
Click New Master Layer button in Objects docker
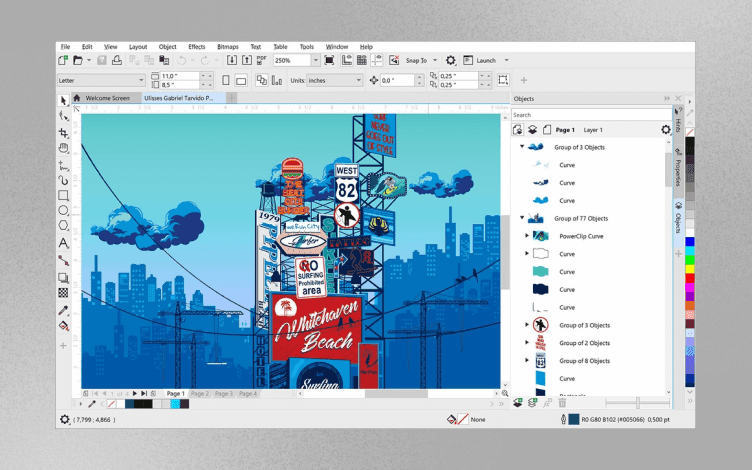coord(532,403)
